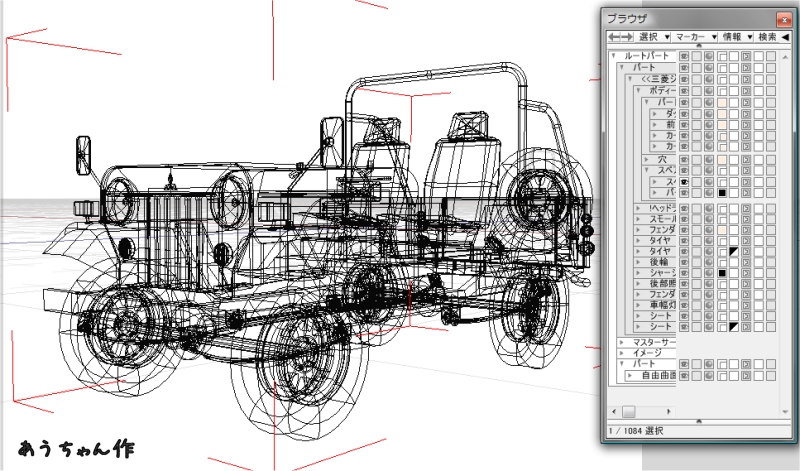Image resolution: width=800 pixels, height=471 pixels.
Task: Check the box after eye on ルートパート row
Action: [x=696, y=56]
